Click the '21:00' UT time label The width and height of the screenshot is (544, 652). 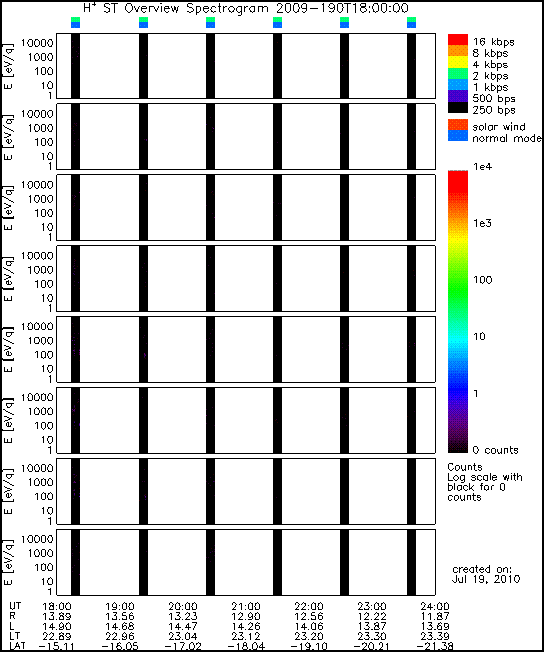(x=246, y=607)
